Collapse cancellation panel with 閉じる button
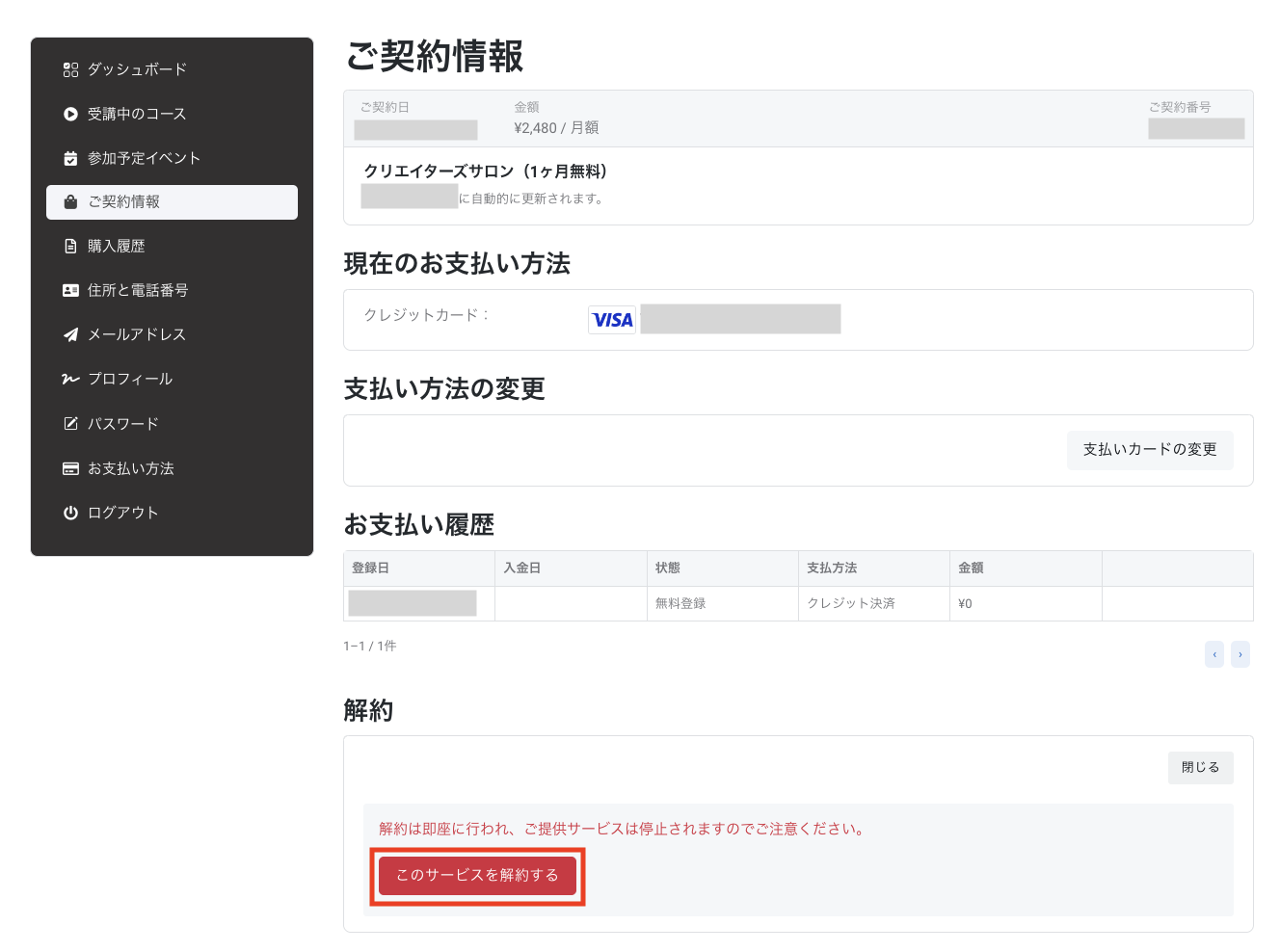1280x952 pixels. (1200, 768)
